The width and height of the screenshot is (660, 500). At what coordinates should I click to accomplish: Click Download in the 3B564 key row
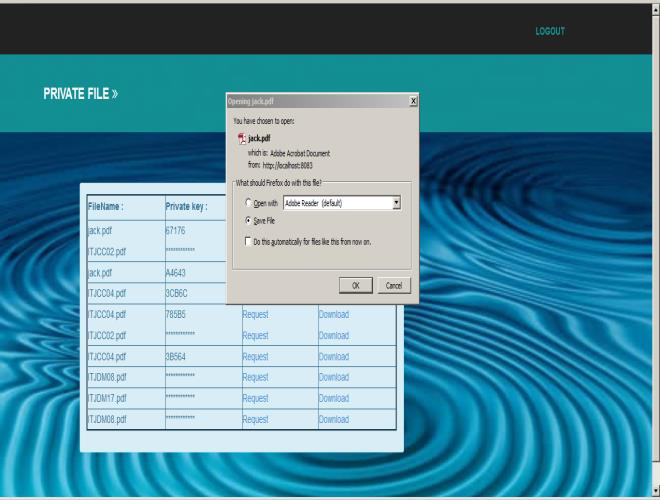(333, 356)
